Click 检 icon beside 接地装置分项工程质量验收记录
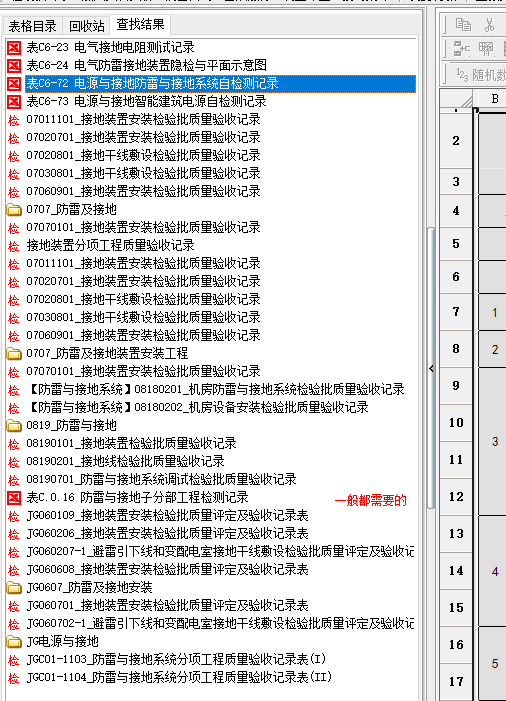This screenshot has height=701, width=506. [14, 246]
